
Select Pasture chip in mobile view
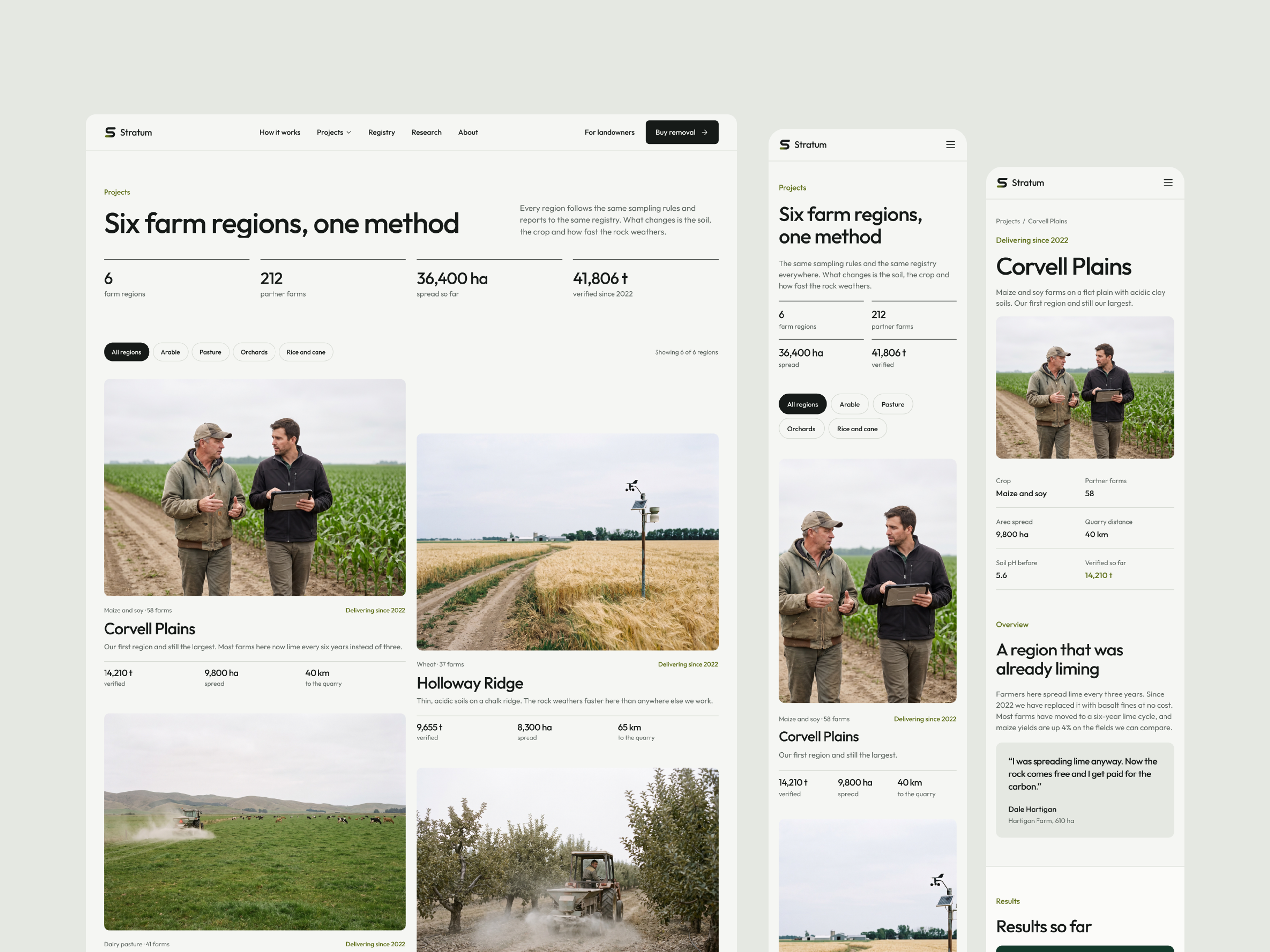892,405
